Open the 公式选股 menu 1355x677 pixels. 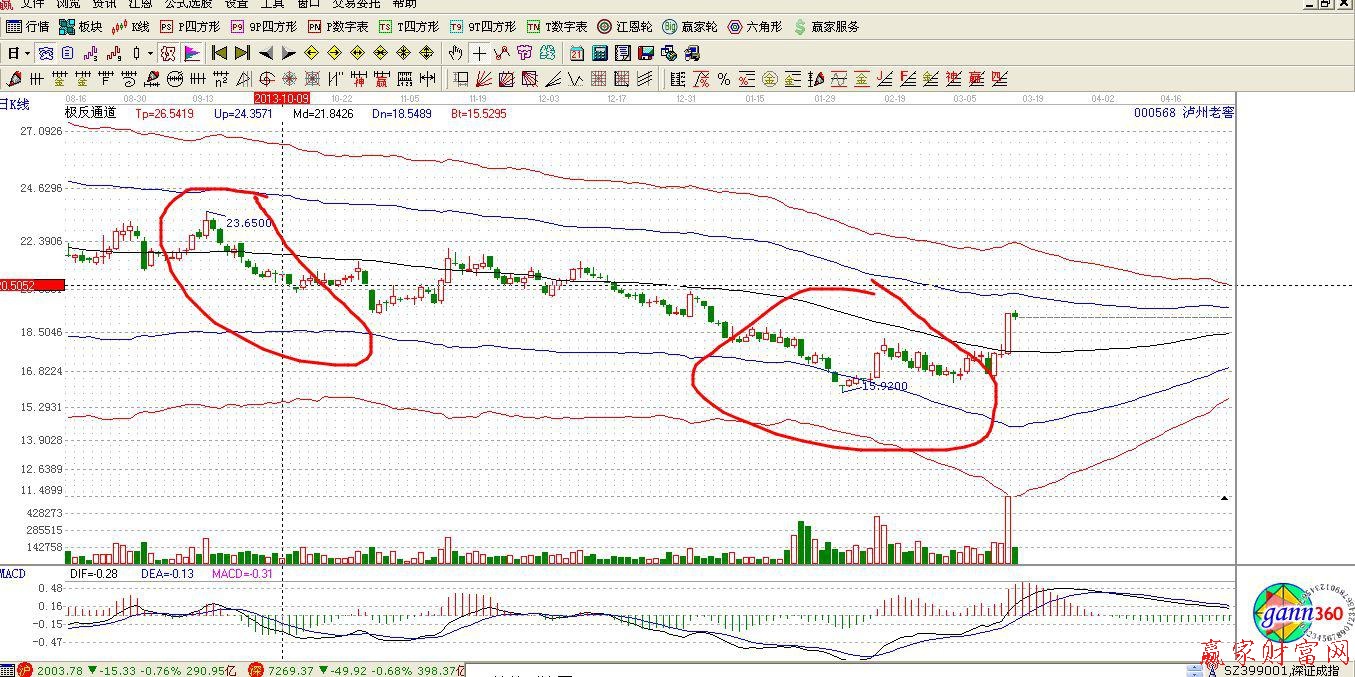tap(188, 4)
